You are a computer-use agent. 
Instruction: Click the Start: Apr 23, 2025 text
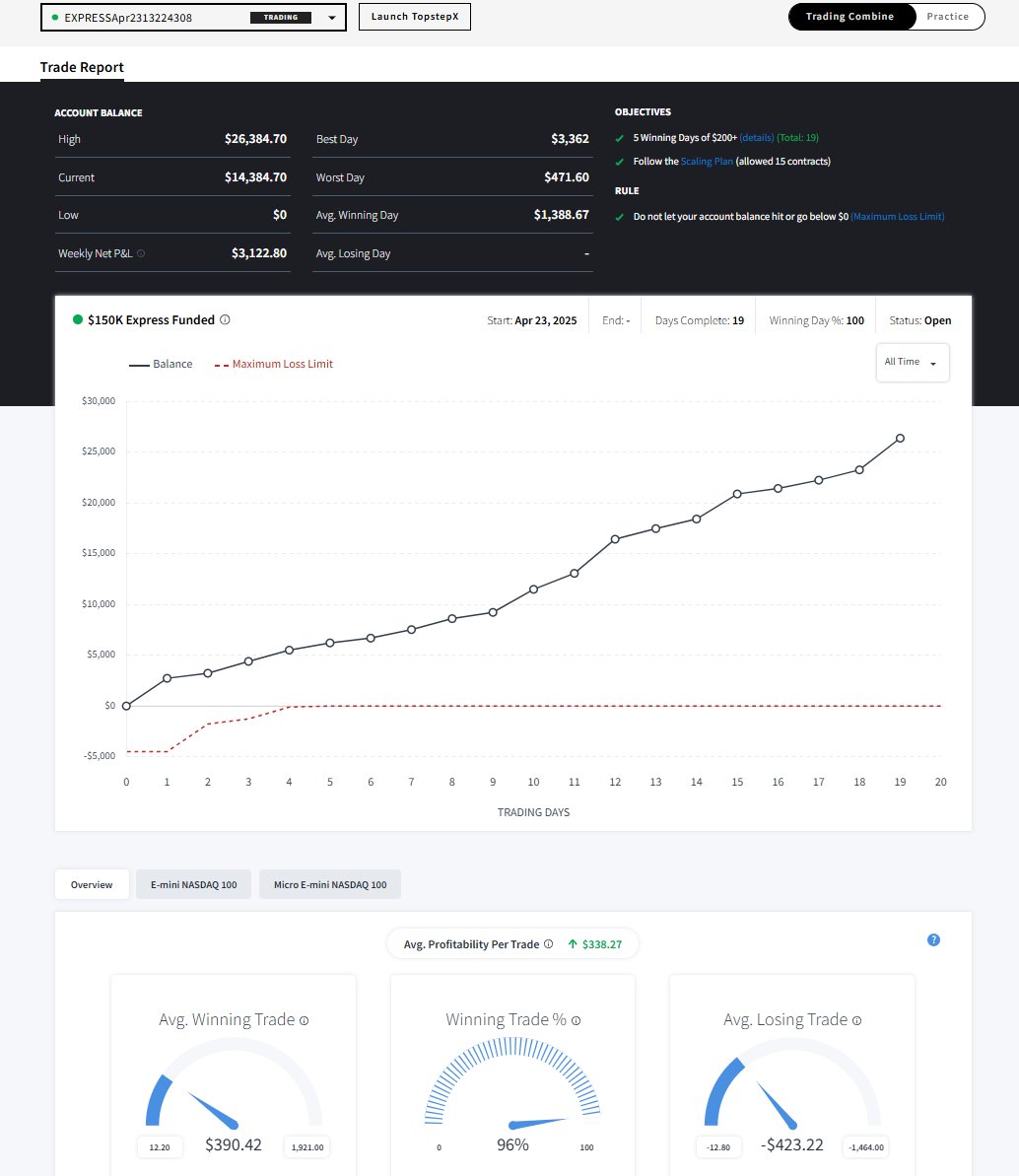coord(531,320)
